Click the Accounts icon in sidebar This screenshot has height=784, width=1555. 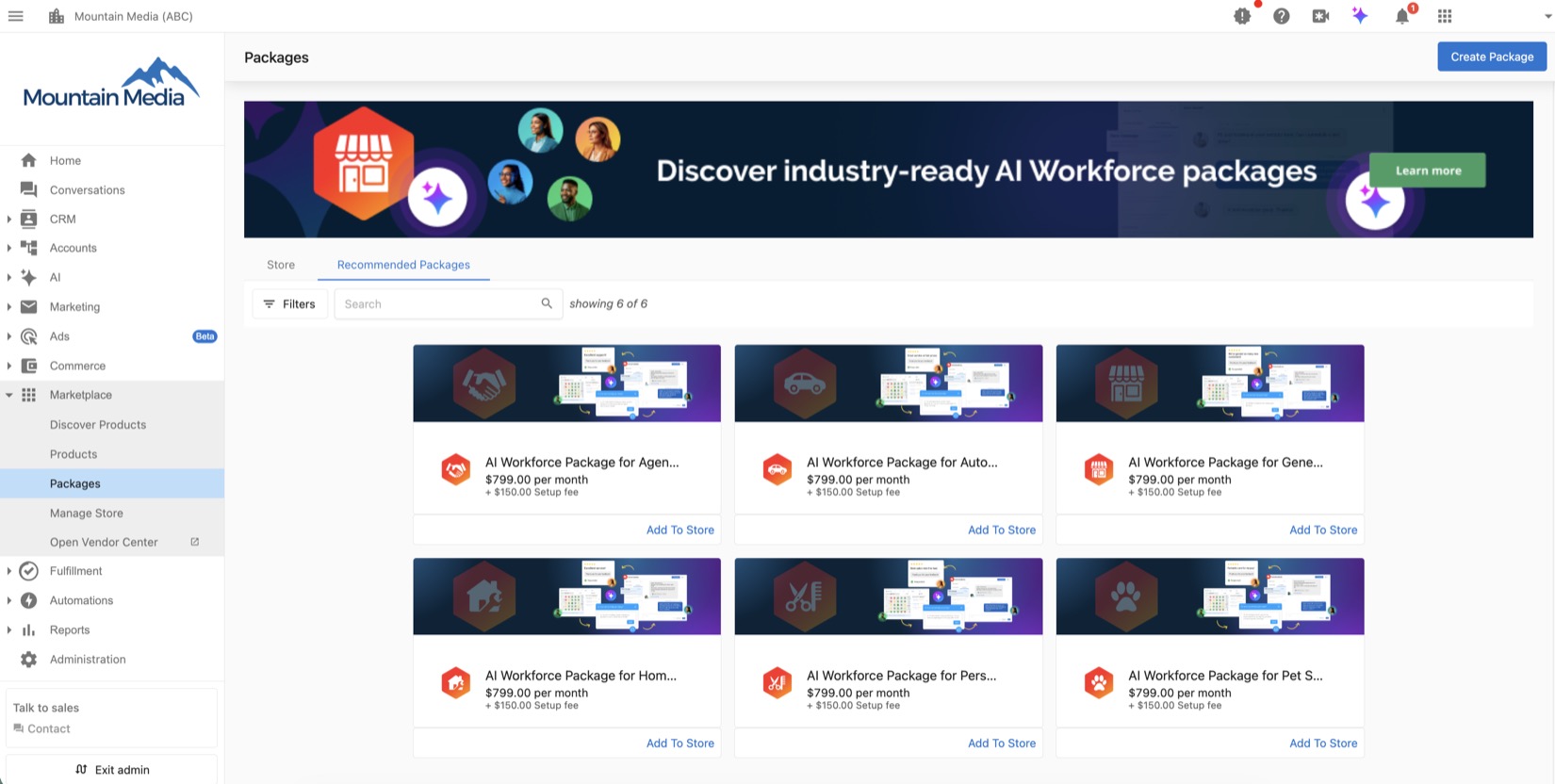point(29,248)
